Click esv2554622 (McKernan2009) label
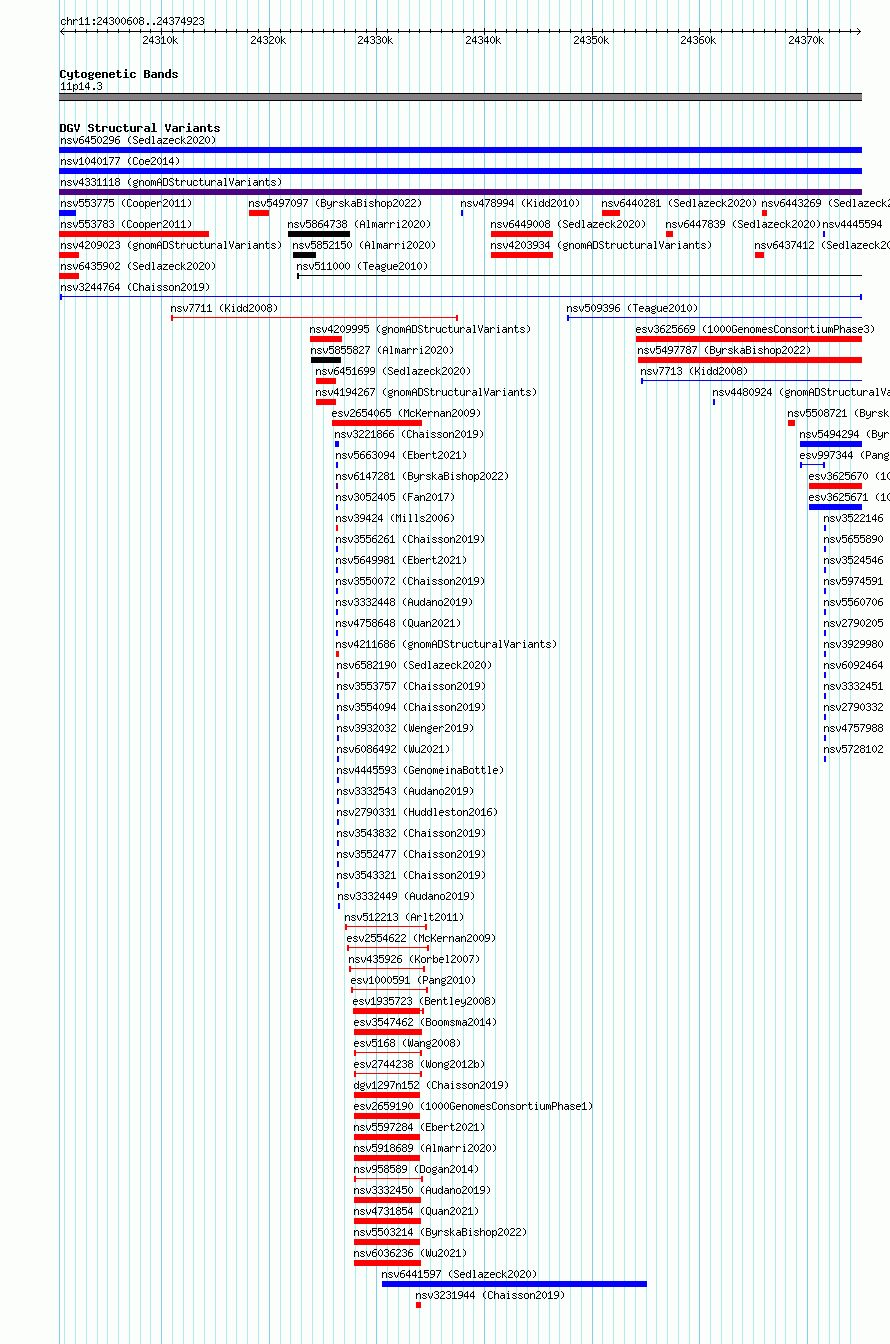Screen dimensions: 890x1344 421,938
